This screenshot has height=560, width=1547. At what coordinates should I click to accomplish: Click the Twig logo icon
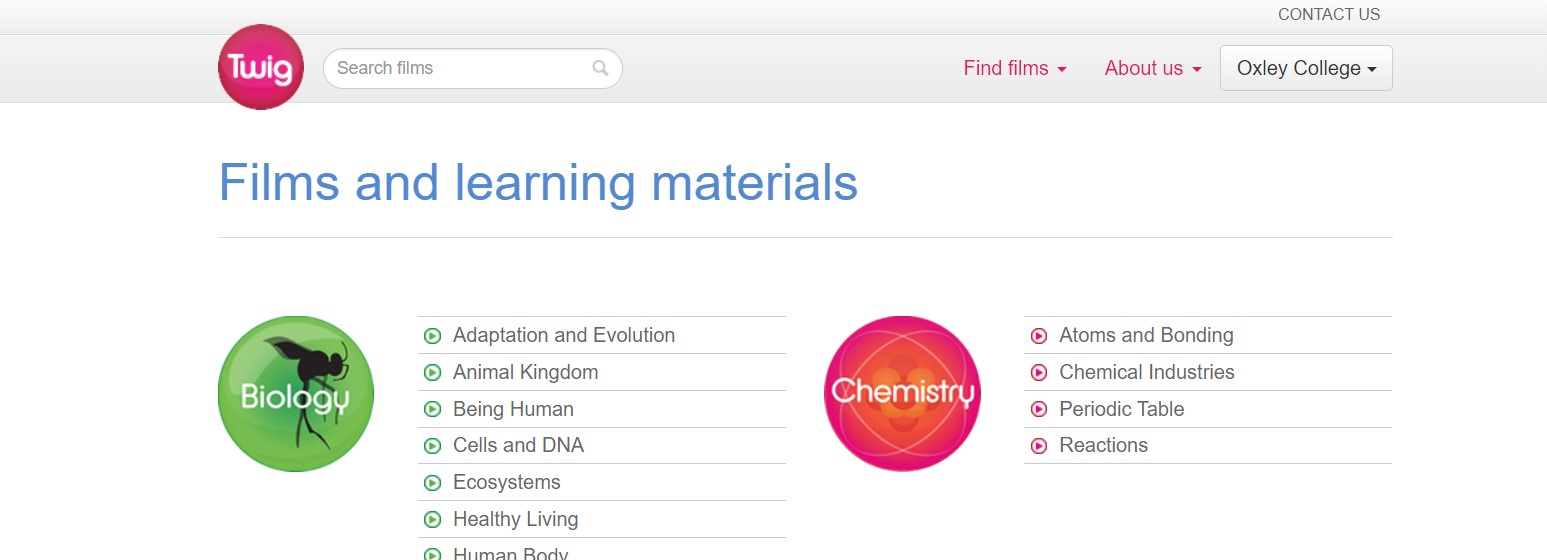click(x=261, y=67)
